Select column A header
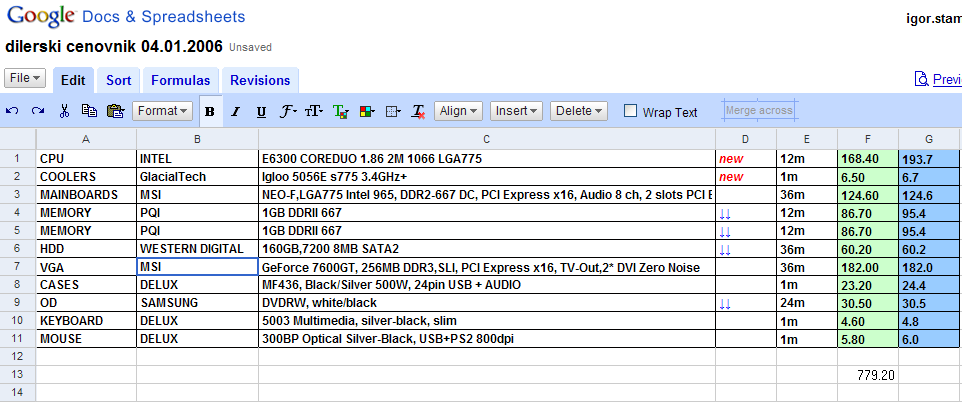 point(86,139)
